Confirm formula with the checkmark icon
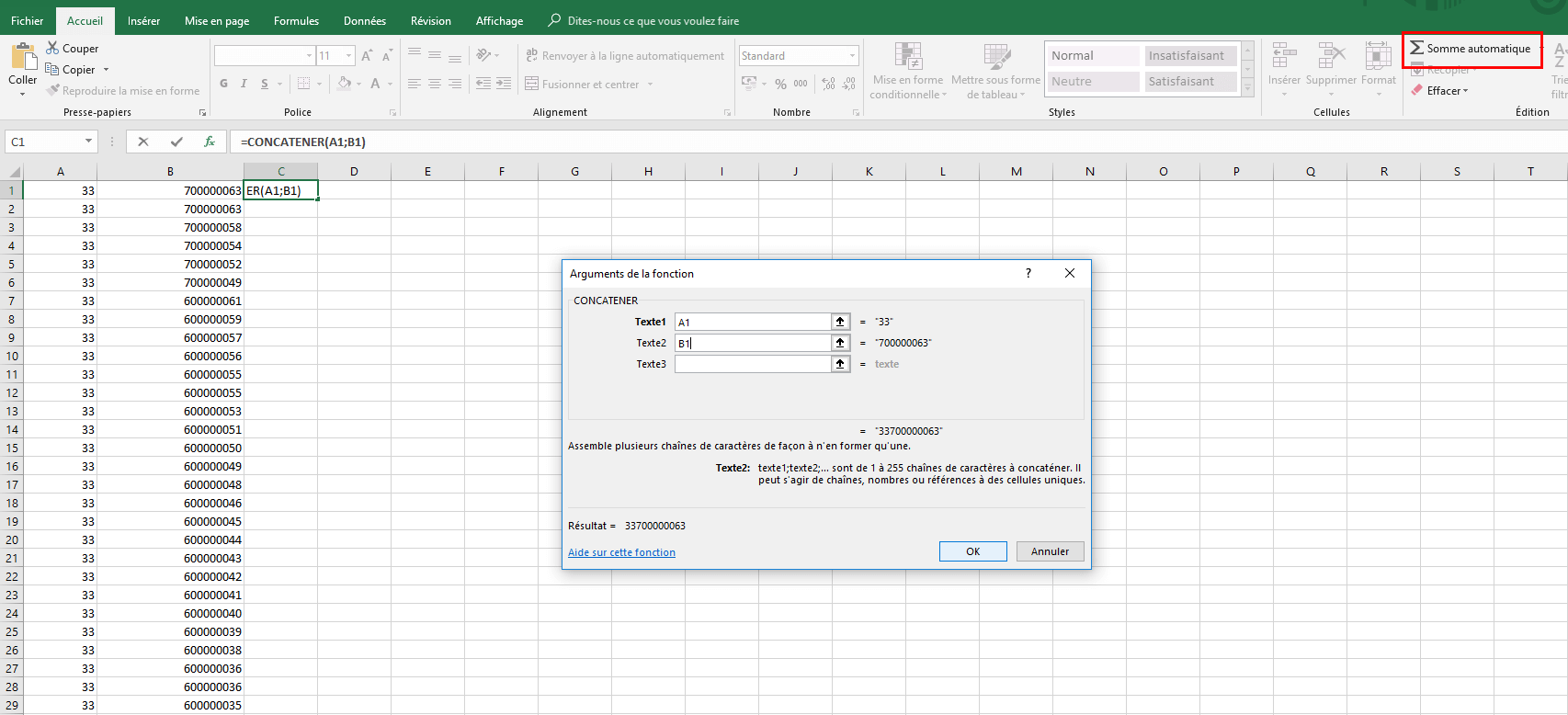Image resolution: width=1568 pixels, height=715 pixels. coord(176,142)
